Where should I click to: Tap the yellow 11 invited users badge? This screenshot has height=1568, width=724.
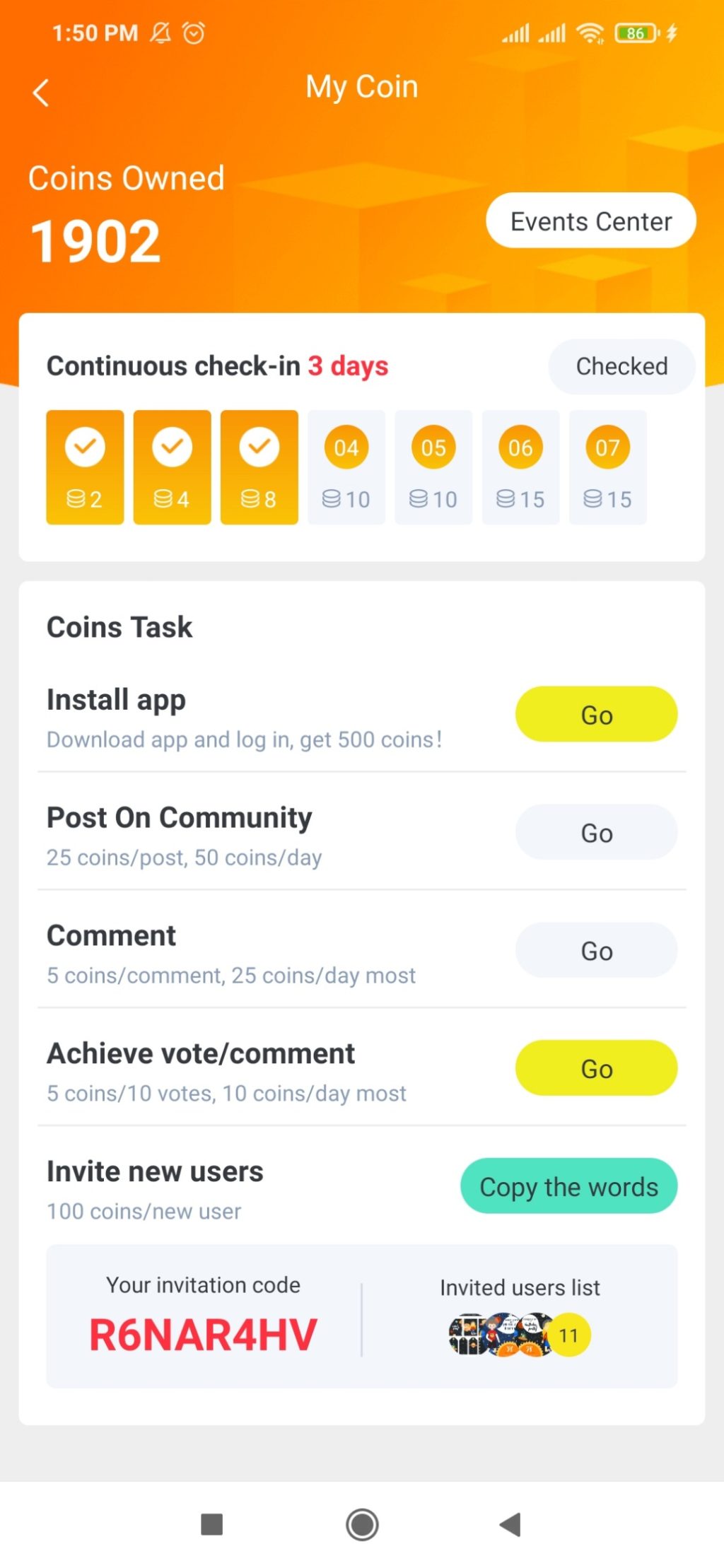(x=569, y=1335)
